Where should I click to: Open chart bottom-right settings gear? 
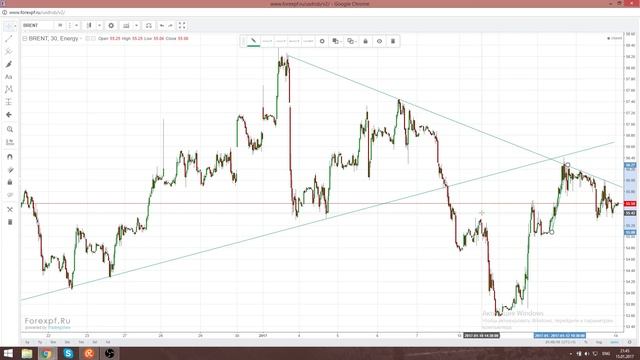pos(630,342)
